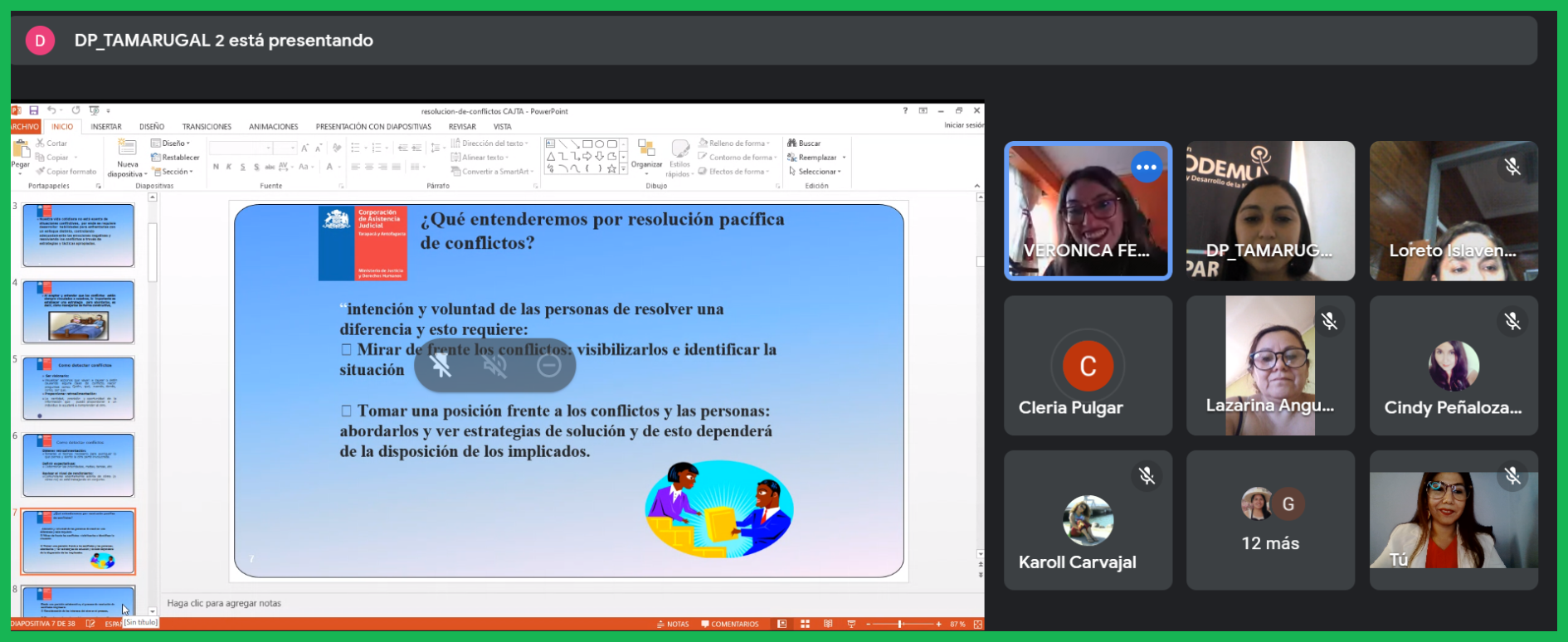Click the Buscar binoculars icon
The height and width of the screenshot is (642, 1568).
coord(792,143)
